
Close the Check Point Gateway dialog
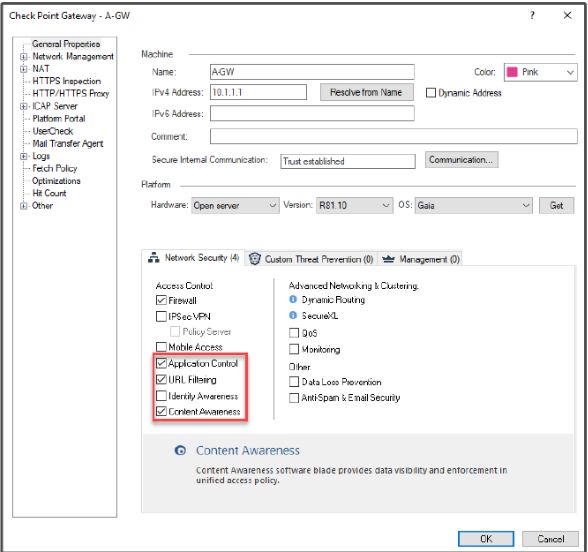click(568, 15)
